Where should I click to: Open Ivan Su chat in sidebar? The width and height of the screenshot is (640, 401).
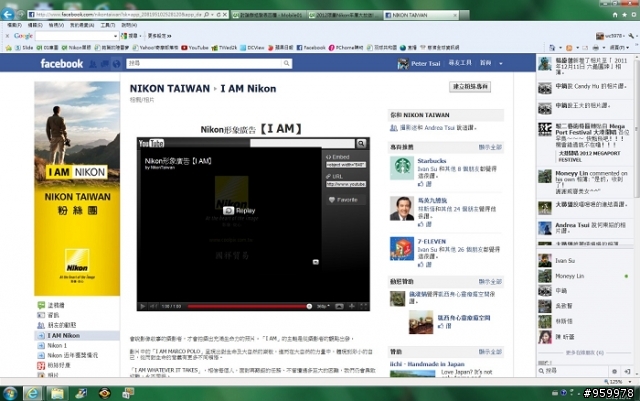pyautogui.click(x=584, y=261)
